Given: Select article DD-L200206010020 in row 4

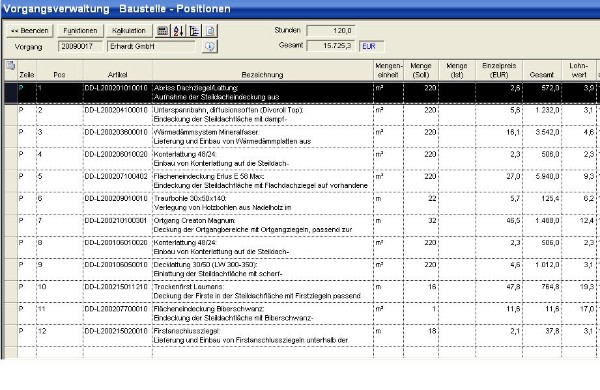Looking at the screenshot, I should tap(116, 154).
